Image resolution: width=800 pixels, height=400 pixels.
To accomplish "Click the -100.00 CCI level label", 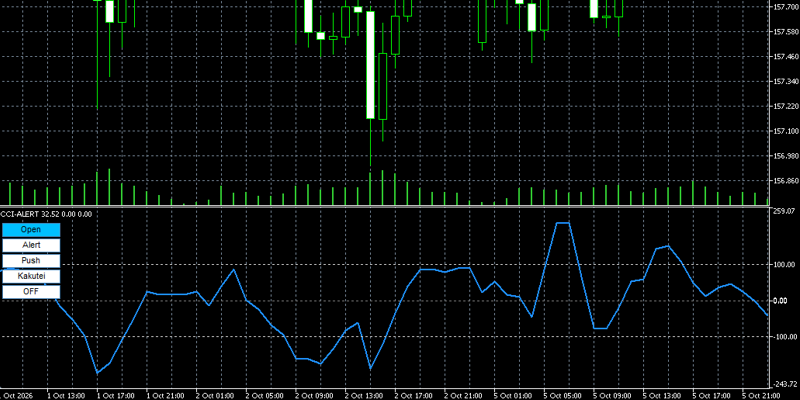I will pos(784,337).
